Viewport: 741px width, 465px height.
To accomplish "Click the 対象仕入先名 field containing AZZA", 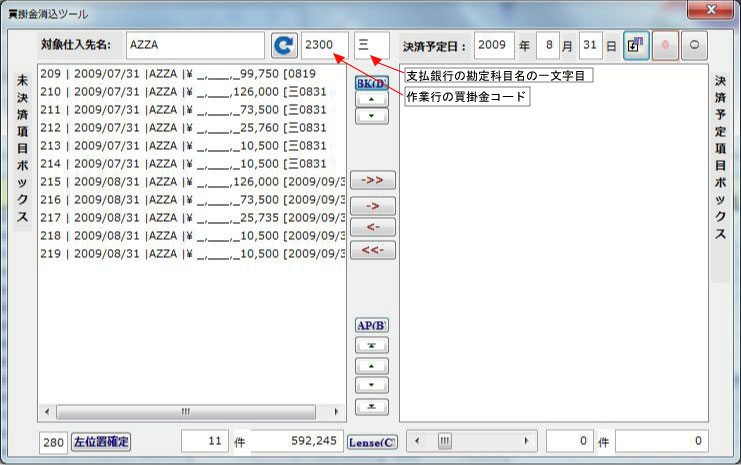I will (x=195, y=45).
